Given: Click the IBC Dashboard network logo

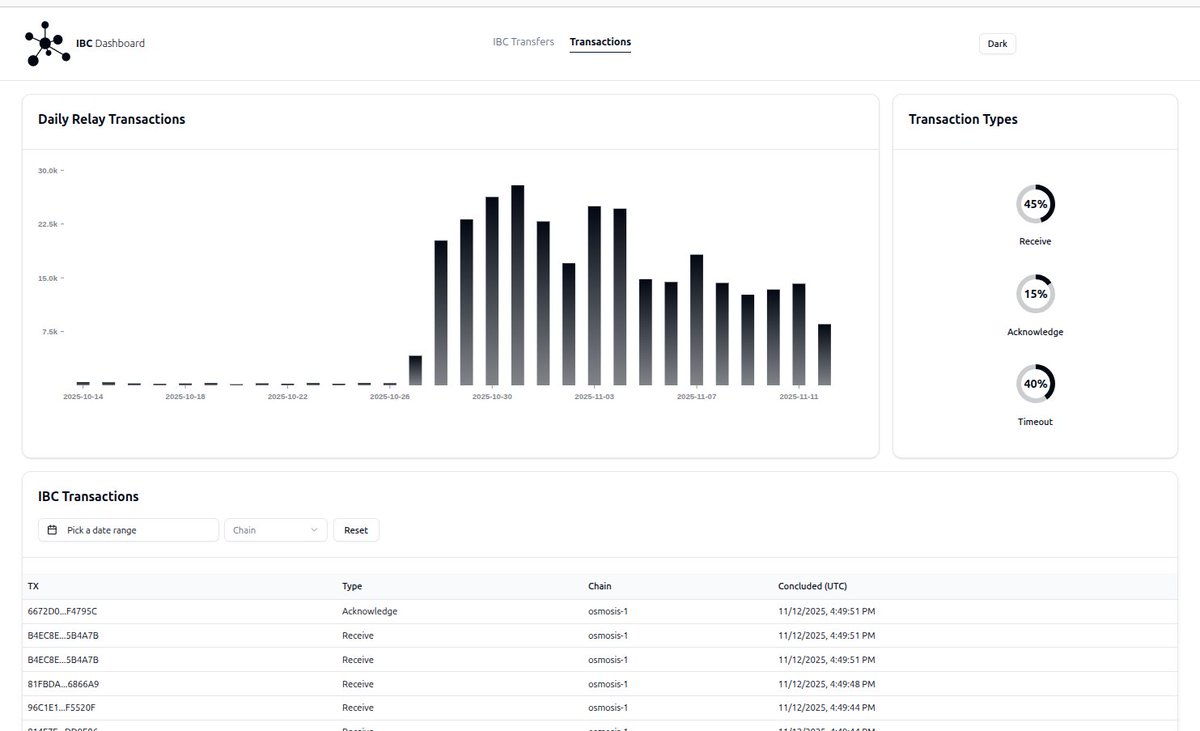Looking at the screenshot, I should 48,43.
